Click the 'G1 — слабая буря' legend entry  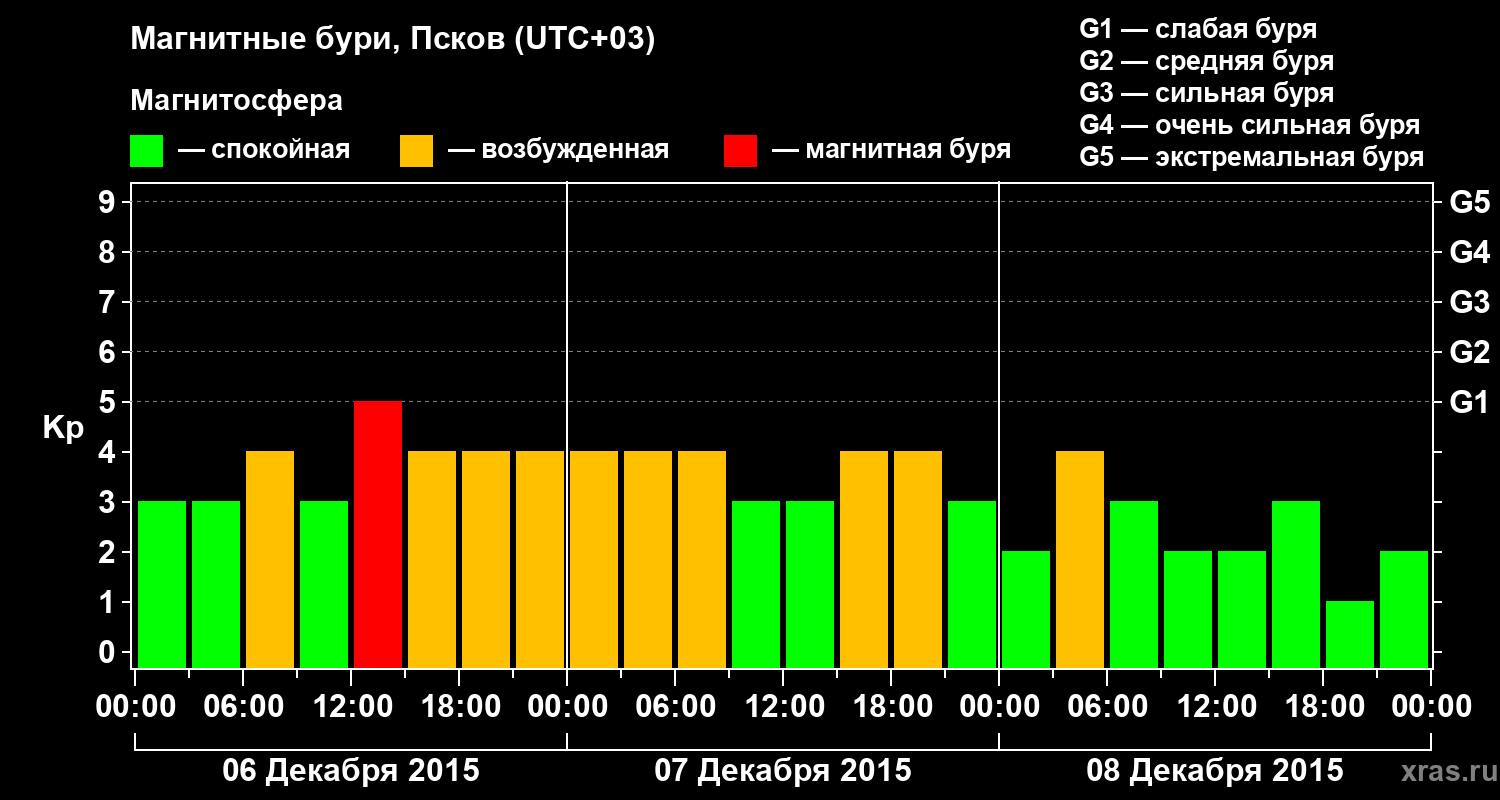[1198, 29]
